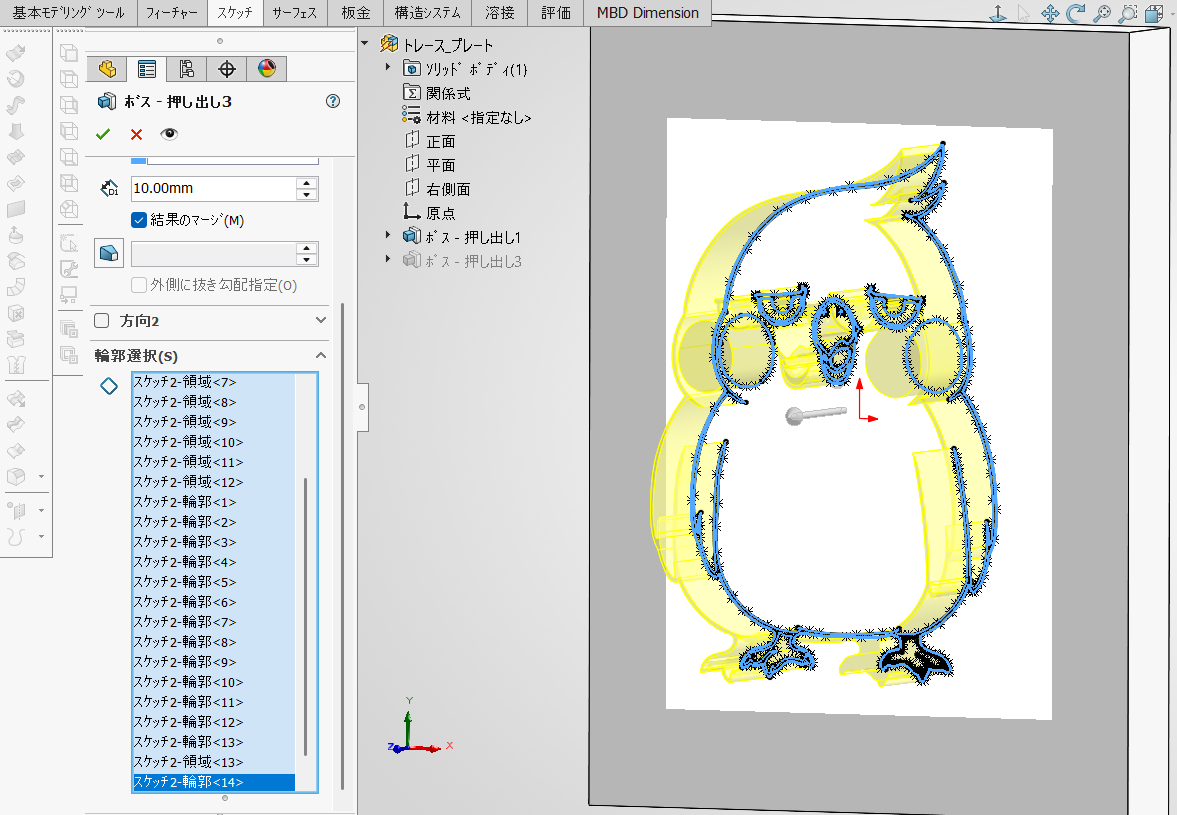
Task: Switch to the MBD Dimension tab
Action: [648, 13]
